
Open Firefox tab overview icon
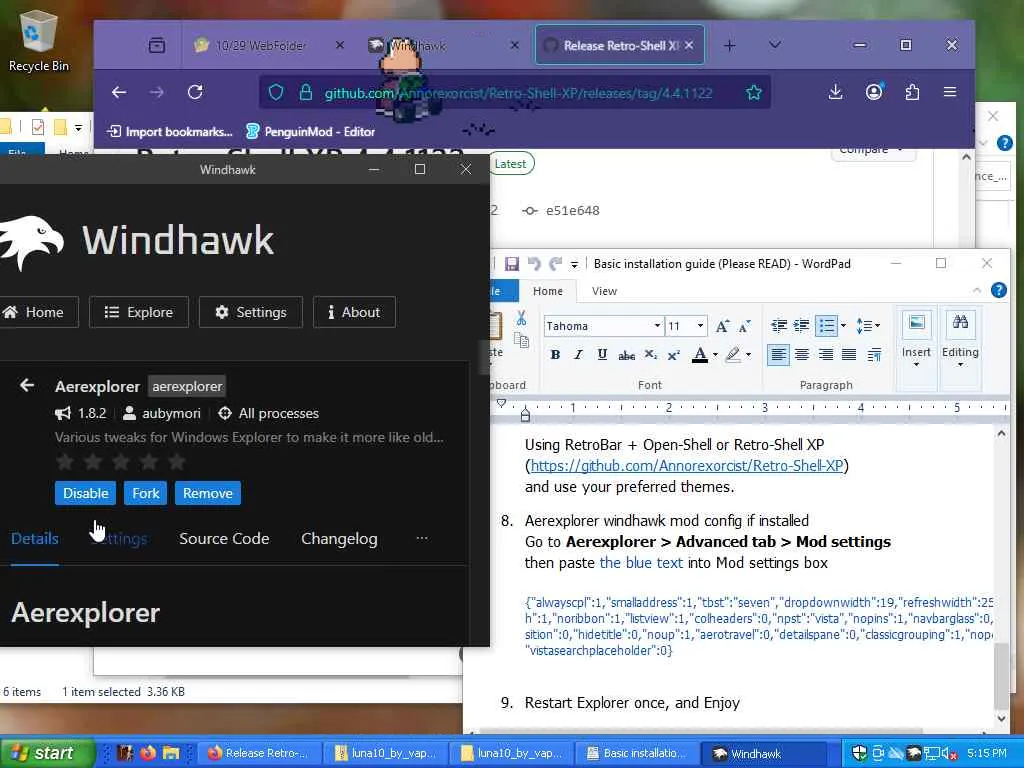[x=157, y=45]
